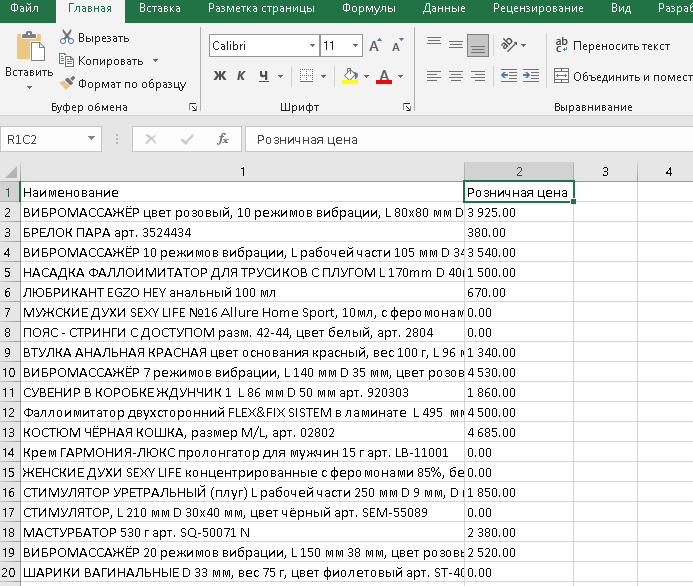The image size is (693, 586).
Task: Click formula bar options dots handle
Action: (x=117, y=139)
